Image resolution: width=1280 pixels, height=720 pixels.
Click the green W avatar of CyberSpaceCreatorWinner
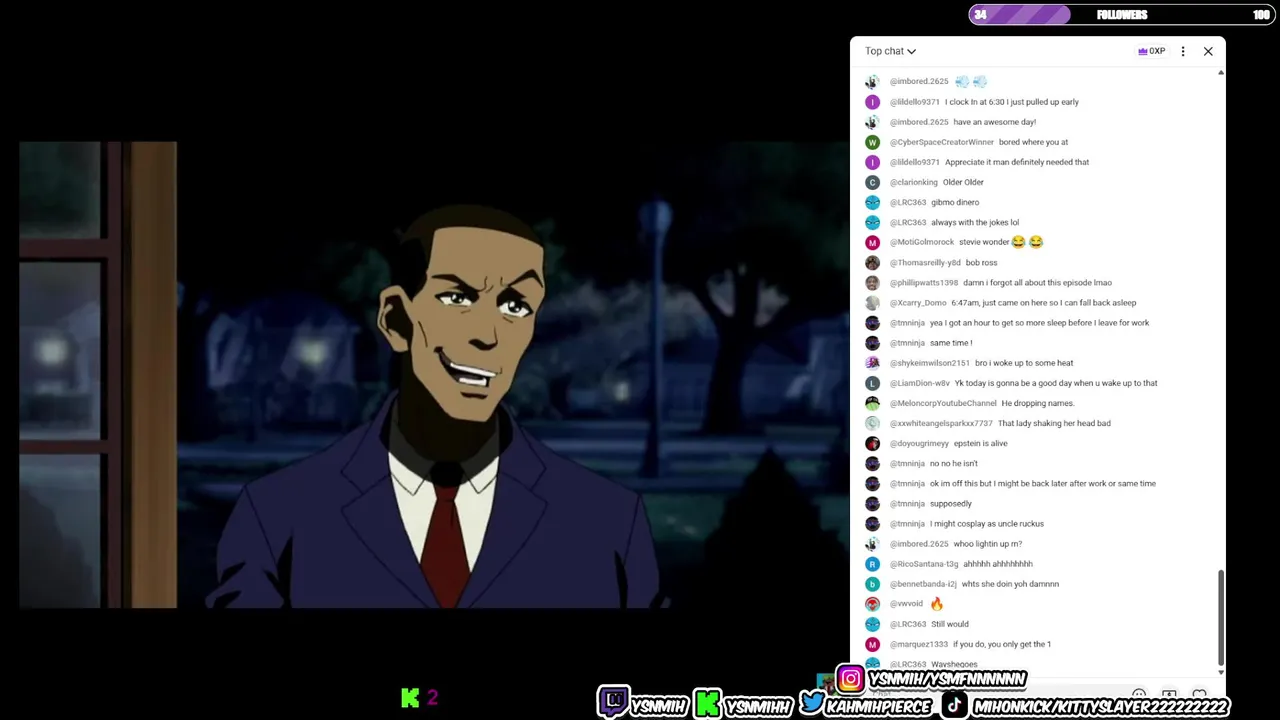coord(872,142)
